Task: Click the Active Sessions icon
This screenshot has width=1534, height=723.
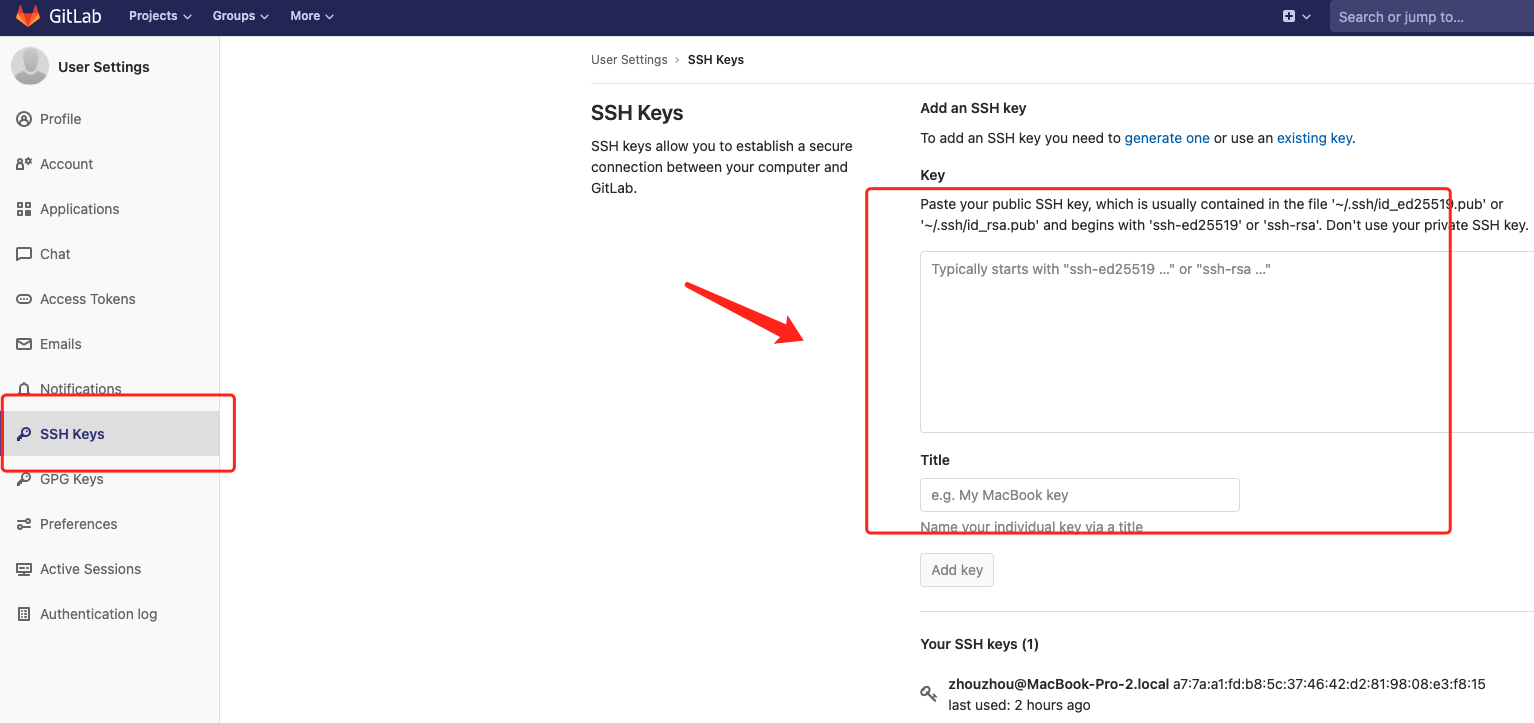Action: [24, 569]
